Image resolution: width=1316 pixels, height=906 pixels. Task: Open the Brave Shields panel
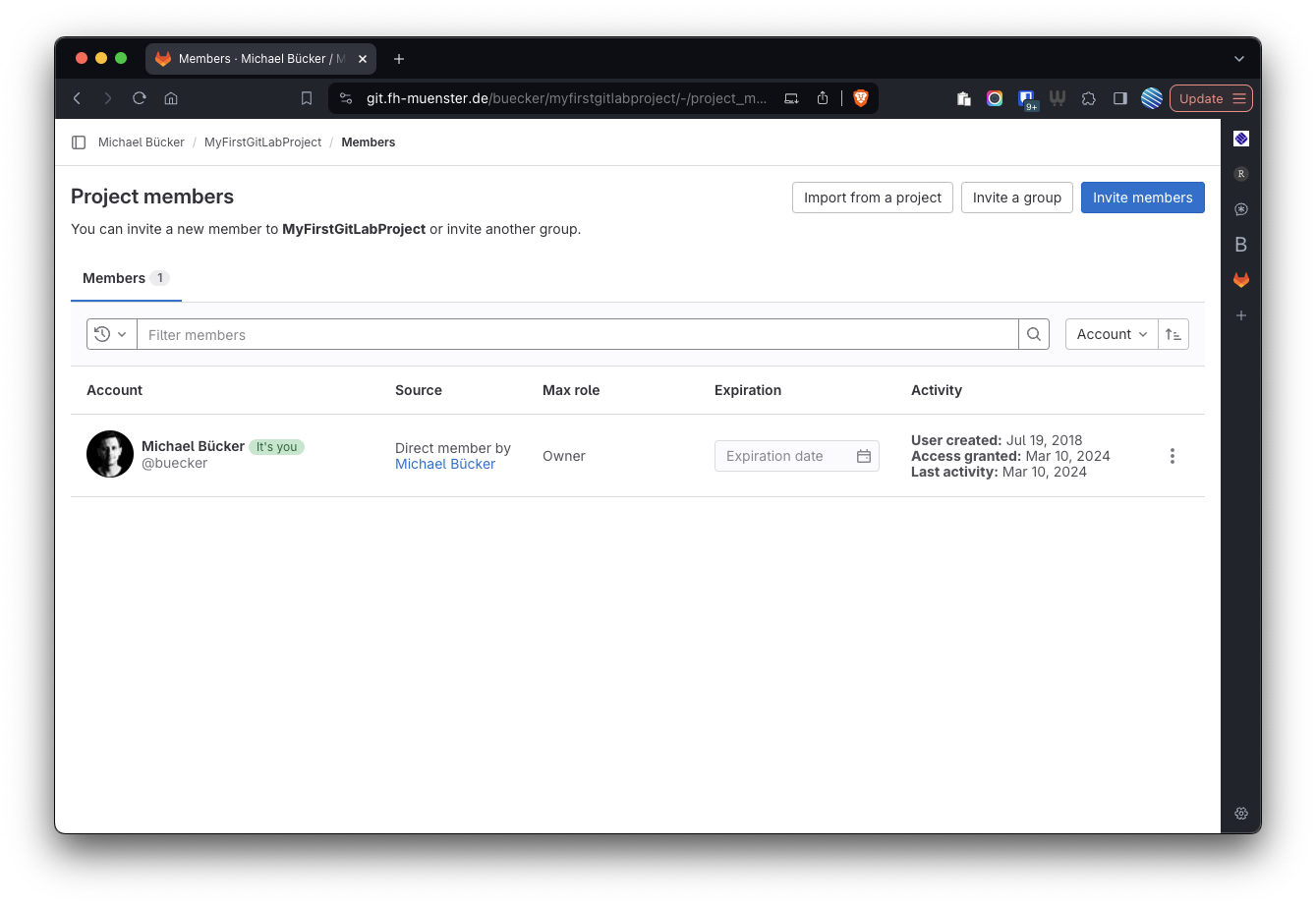[x=861, y=98]
